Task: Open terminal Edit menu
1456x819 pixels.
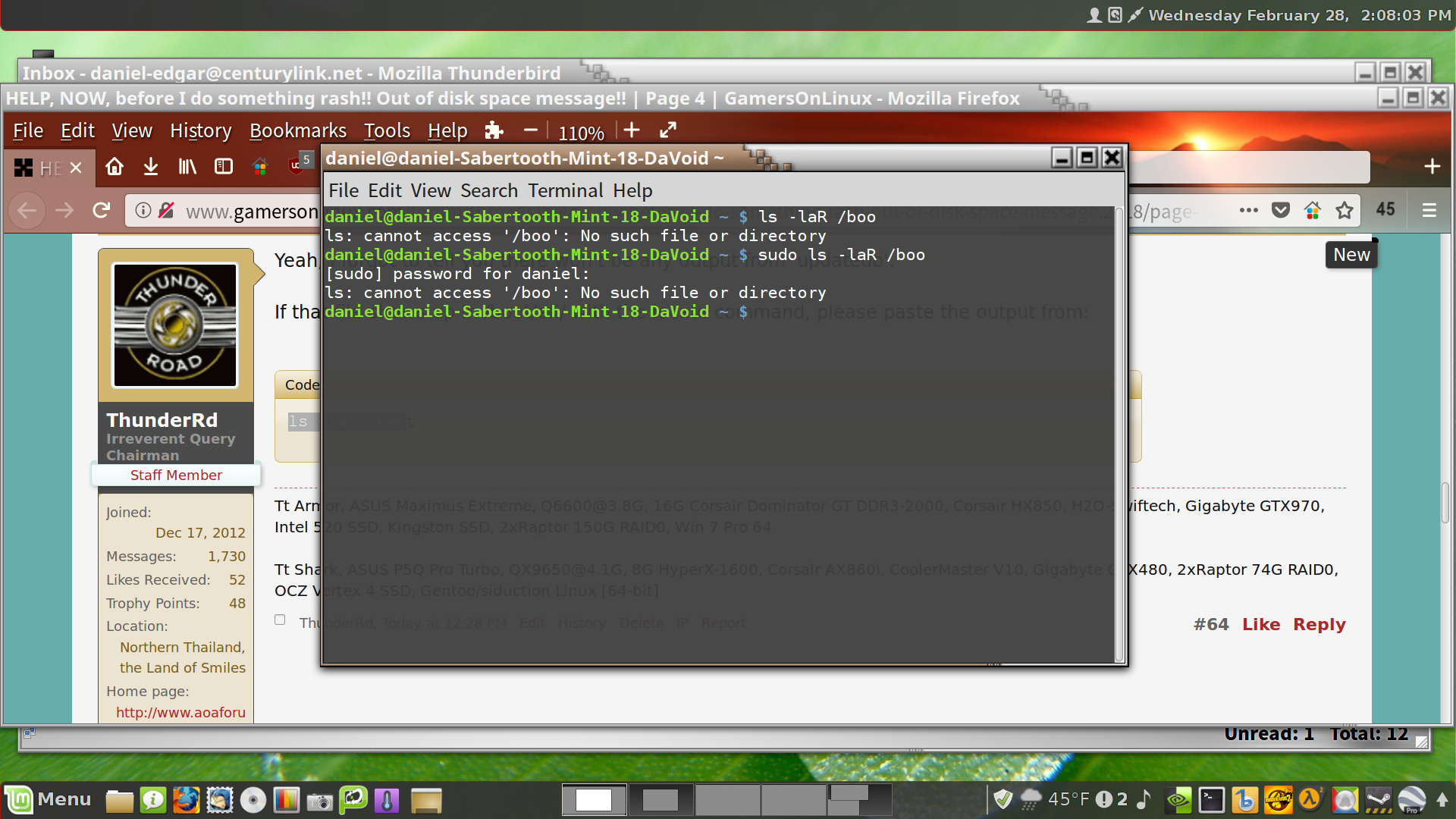Action: pos(384,190)
